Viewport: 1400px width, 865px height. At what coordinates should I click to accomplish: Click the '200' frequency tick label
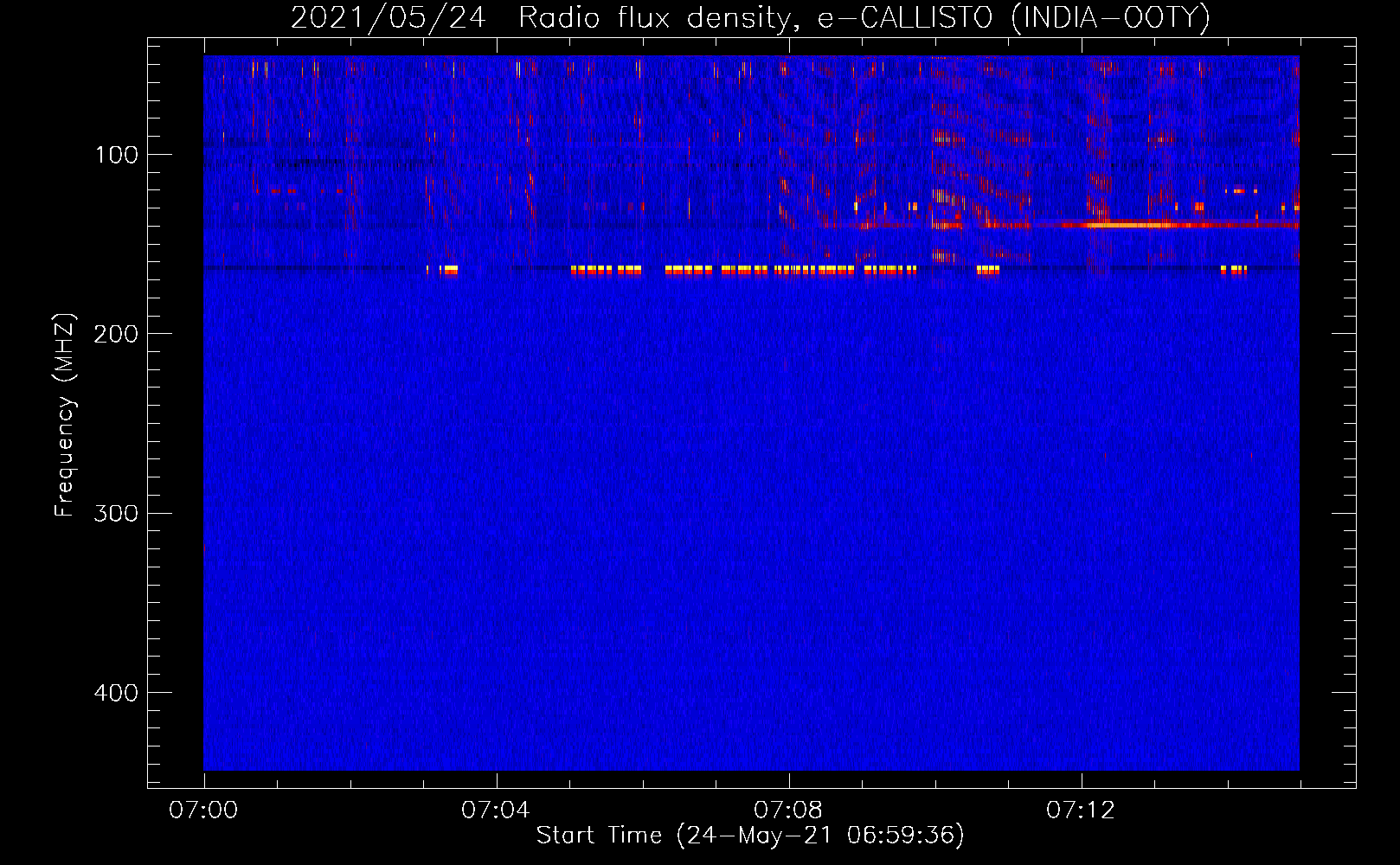coord(116,334)
